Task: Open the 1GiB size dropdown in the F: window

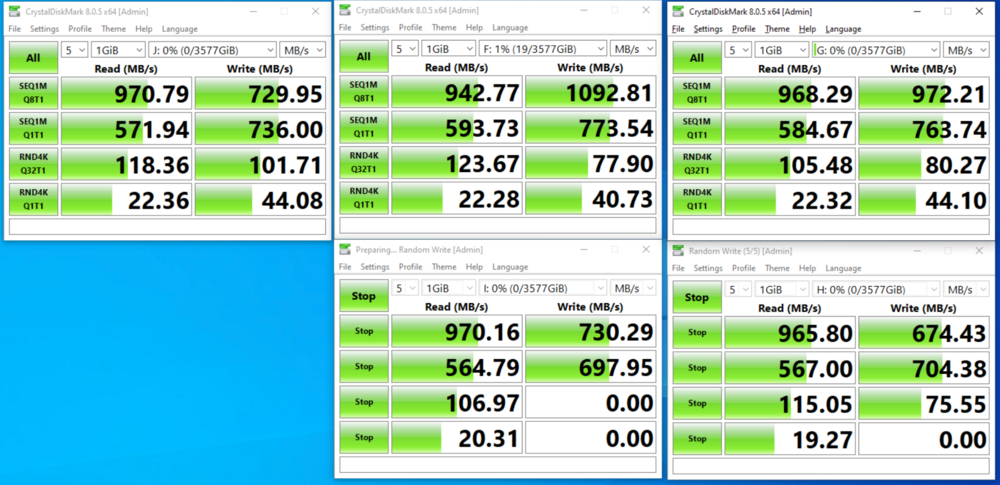Action: (x=448, y=48)
